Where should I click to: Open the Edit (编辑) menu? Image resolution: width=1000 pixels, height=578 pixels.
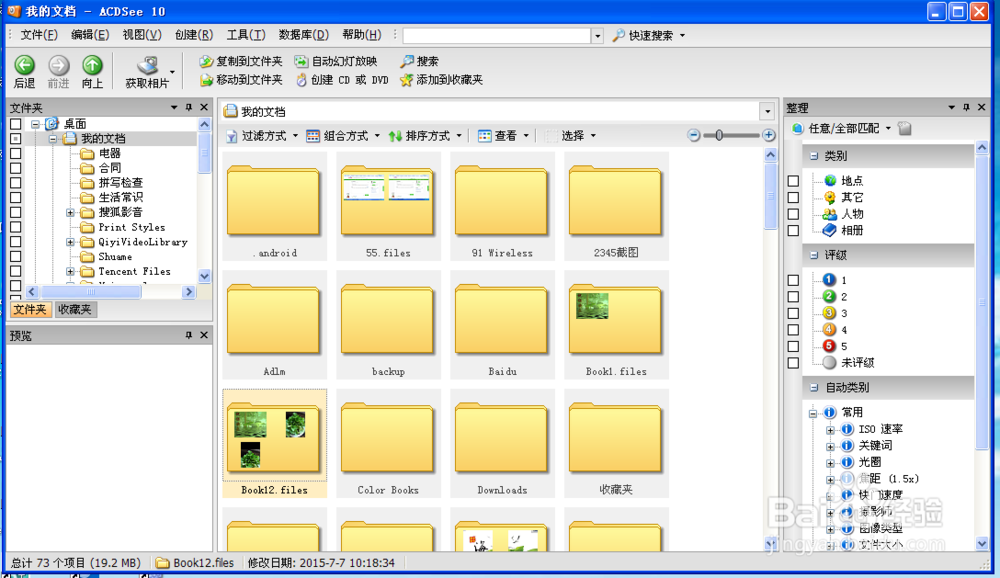(90, 34)
